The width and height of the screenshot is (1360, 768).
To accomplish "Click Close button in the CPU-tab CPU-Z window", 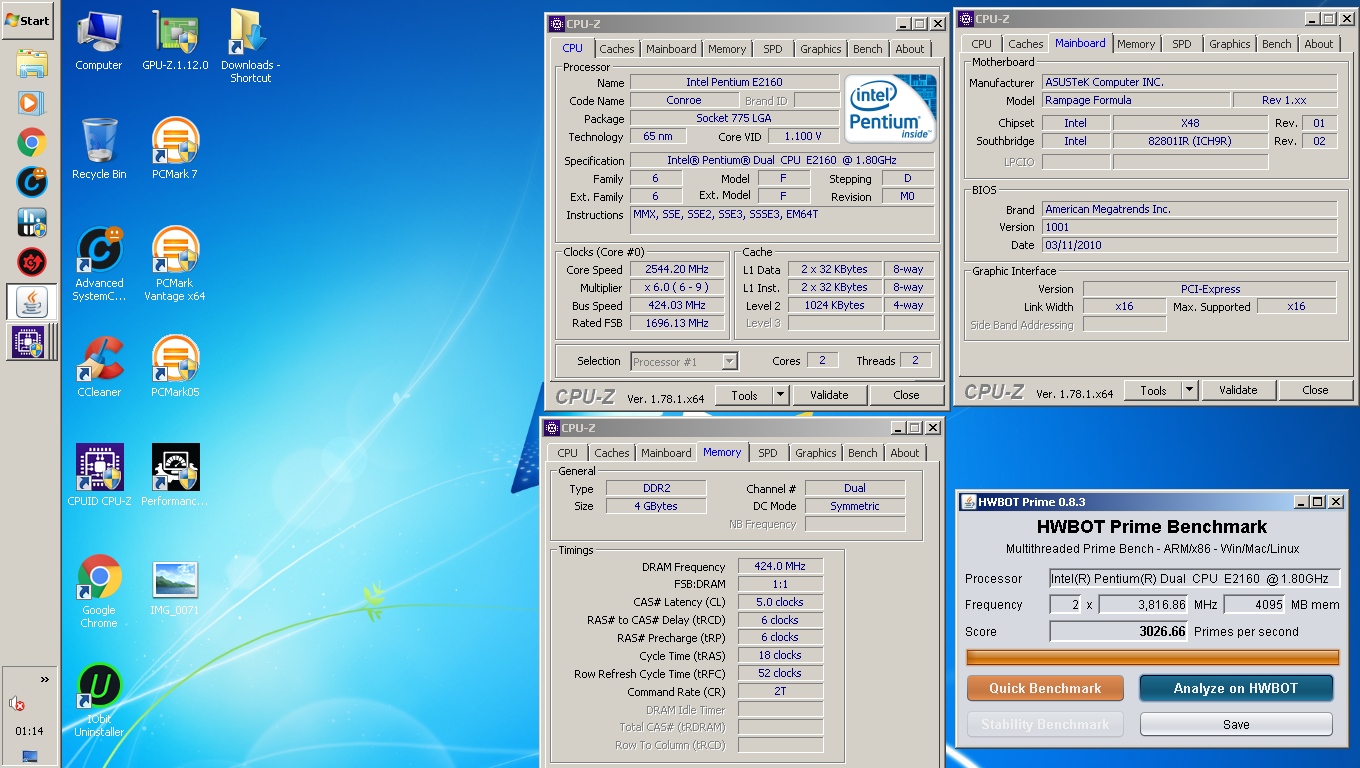I will pyautogui.click(x=906, y=395).
